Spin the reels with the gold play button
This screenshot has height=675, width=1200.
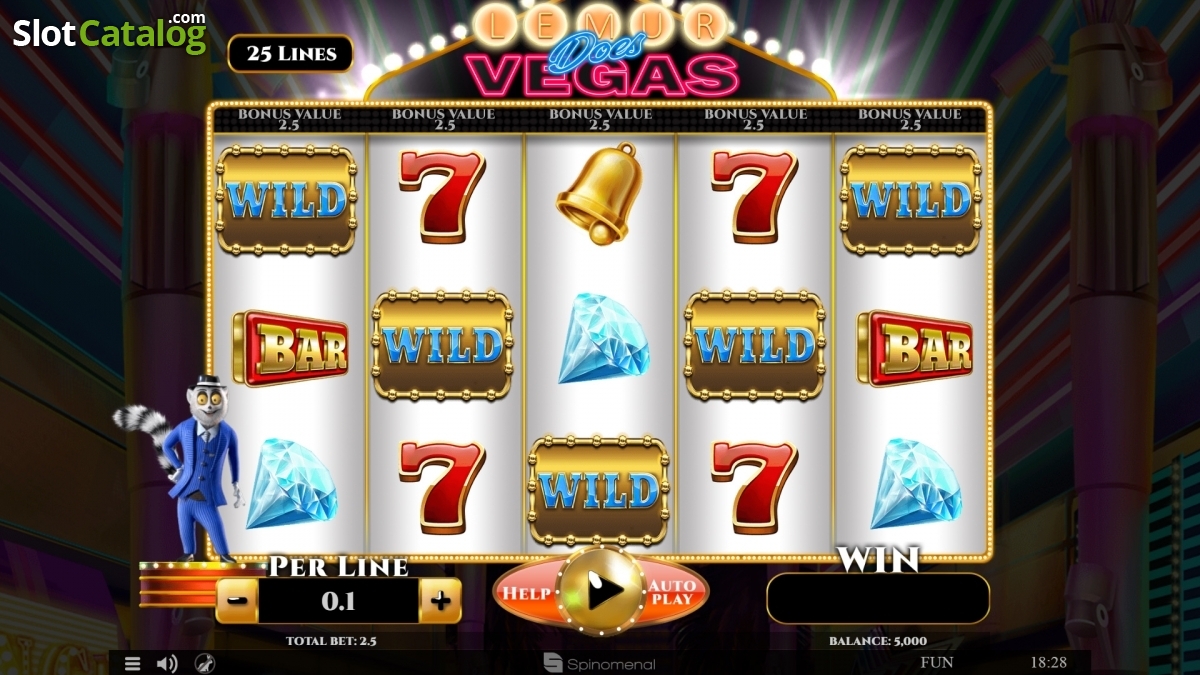click(x=603, y=591)
